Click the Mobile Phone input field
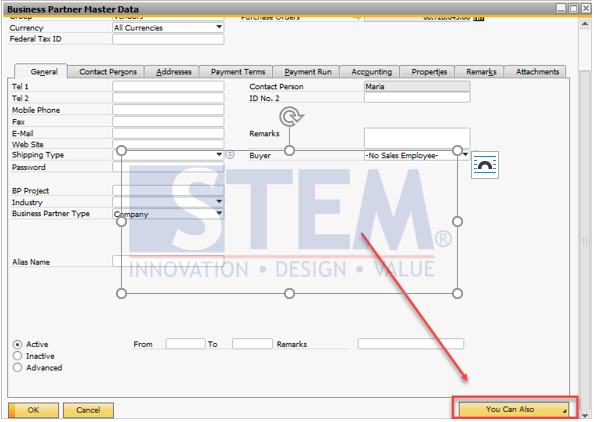This screenshot has width=594, height=422. tap(168, 110)
